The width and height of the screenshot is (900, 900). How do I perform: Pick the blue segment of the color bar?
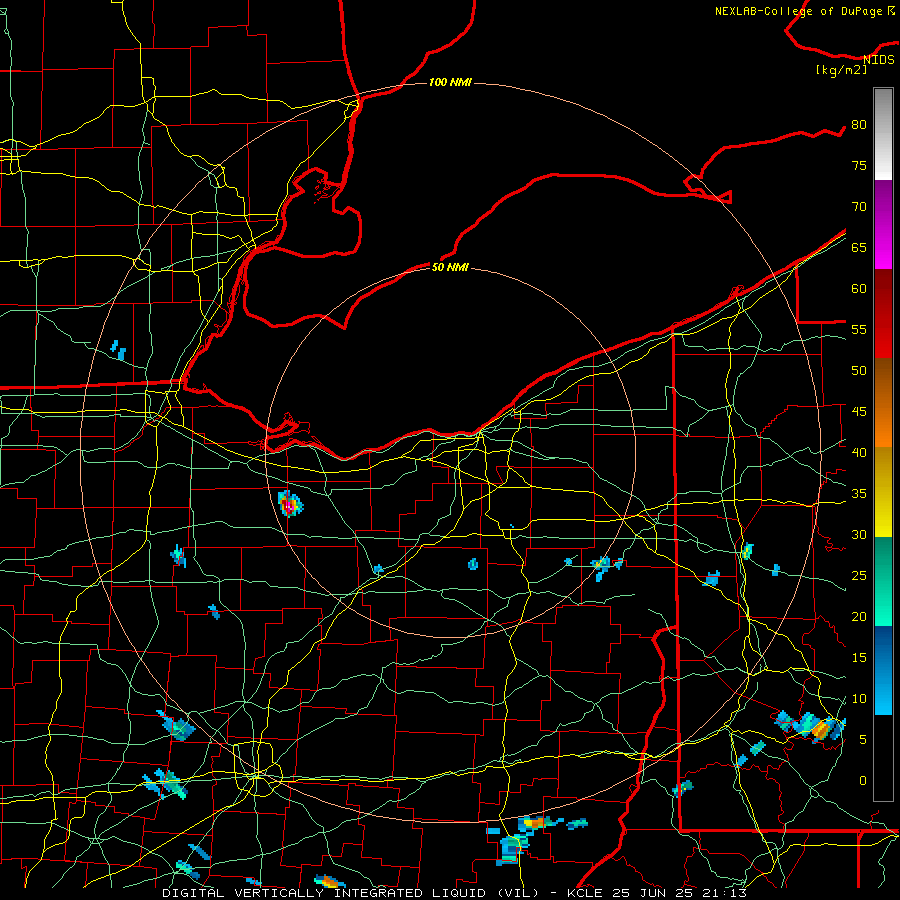[x=883, y=670]
